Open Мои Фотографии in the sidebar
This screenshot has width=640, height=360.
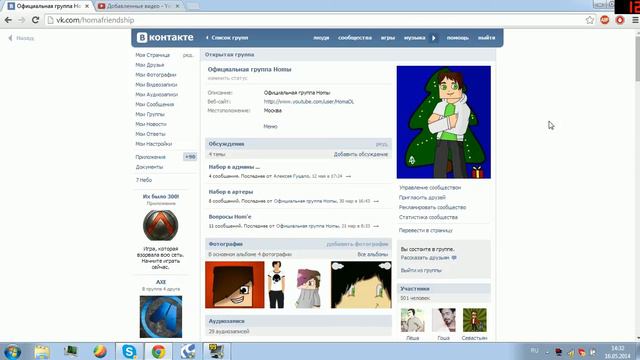[156, 75]
